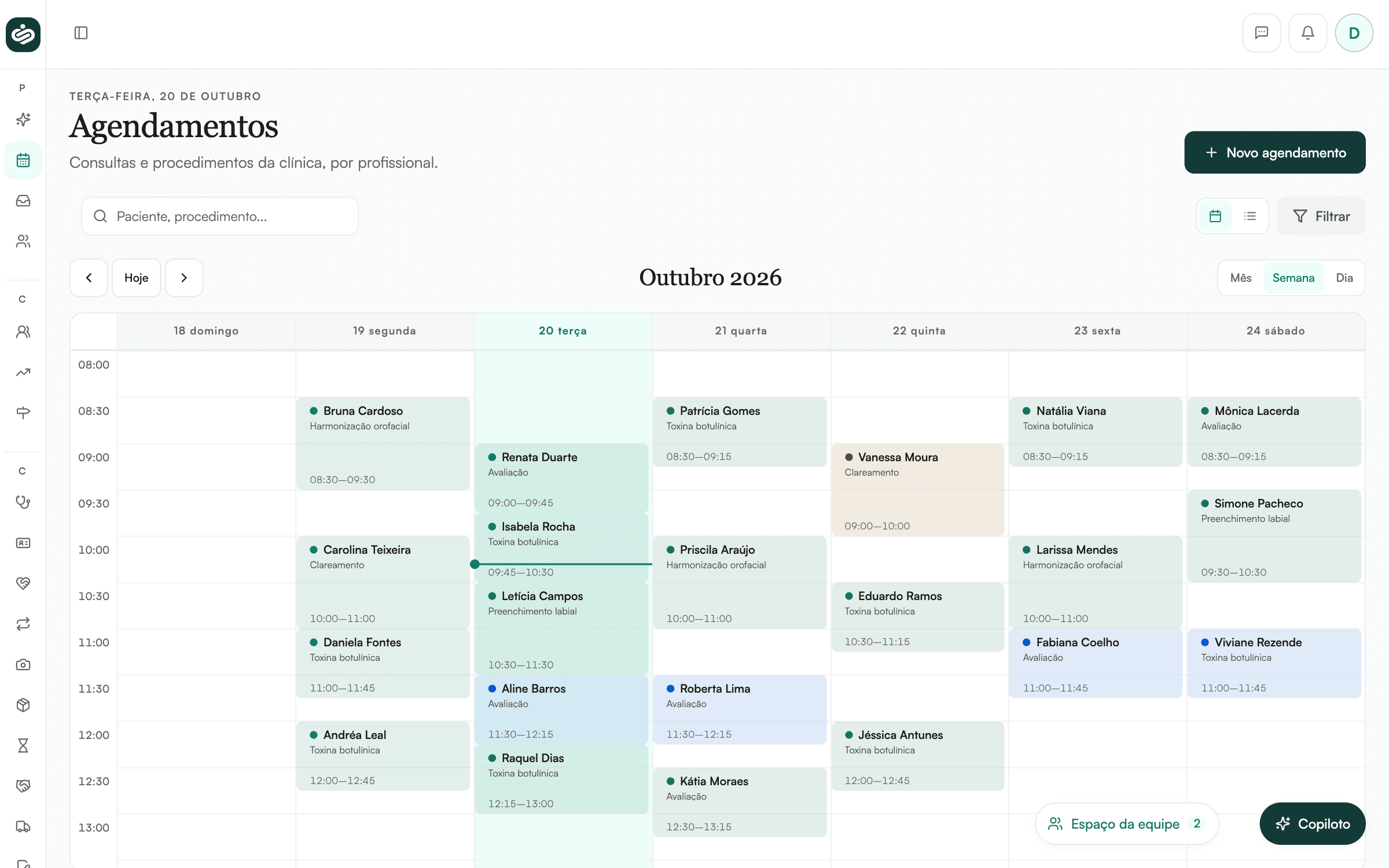The image size is (1389, 868).
Task: Open the ID card sidebar icon
Action: 23,543
